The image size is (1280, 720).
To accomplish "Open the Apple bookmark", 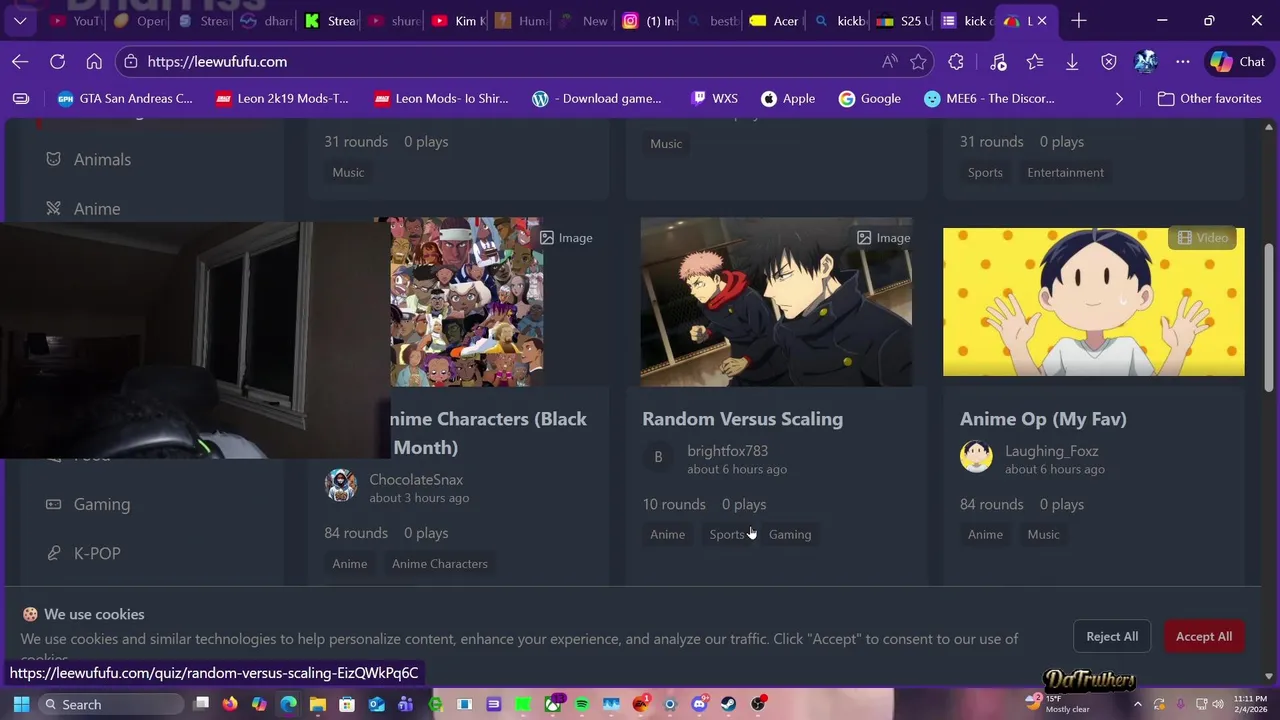I will click(788, 99).
